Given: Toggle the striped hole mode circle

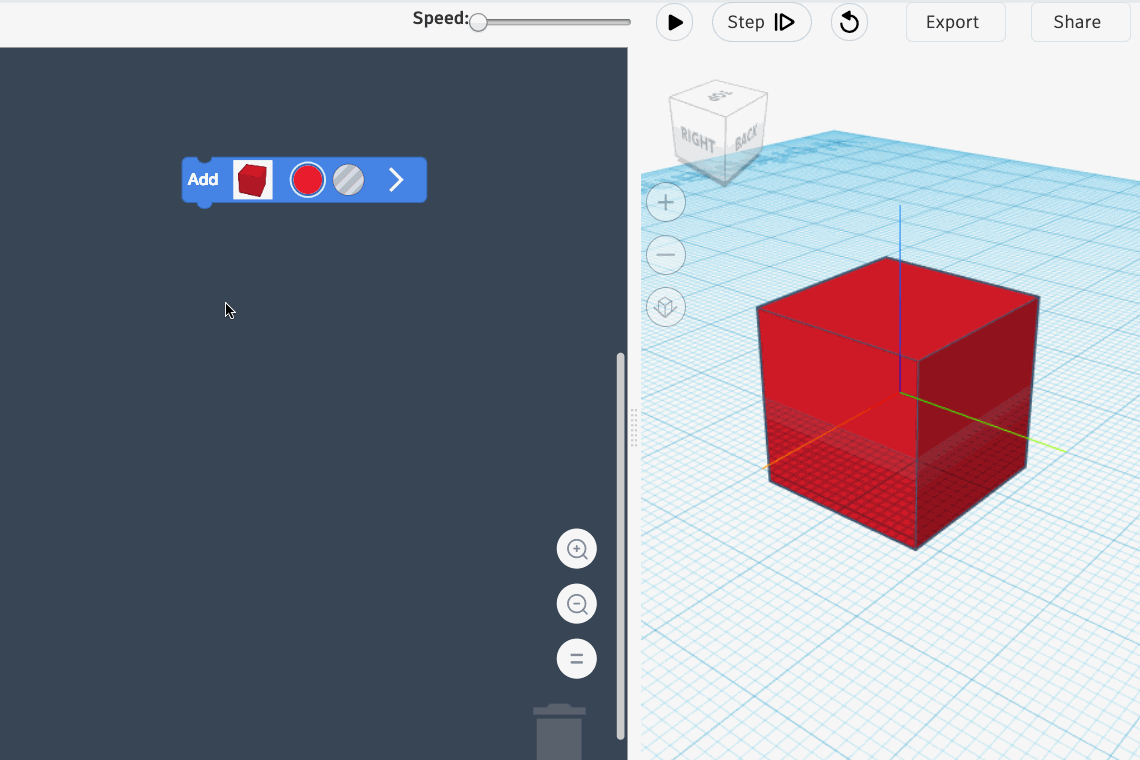Looking at the screenshot, I should point(348,180).
